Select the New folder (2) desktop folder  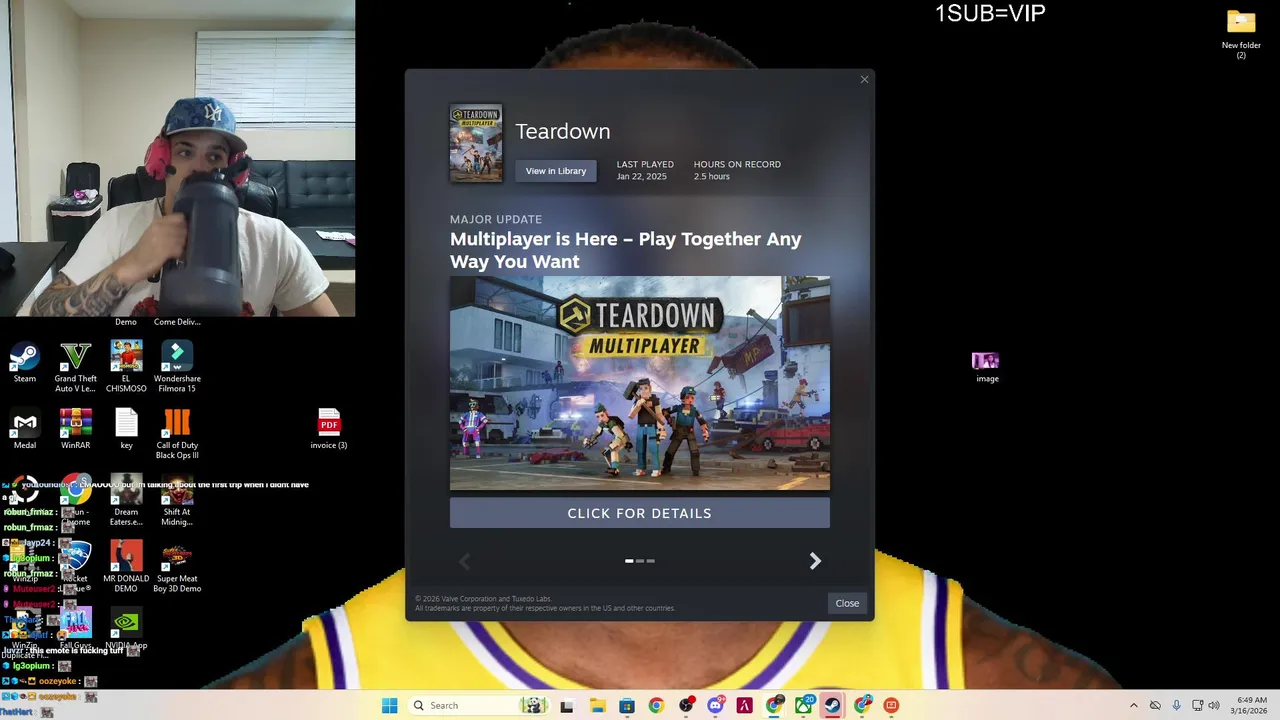coord(1241,33)
